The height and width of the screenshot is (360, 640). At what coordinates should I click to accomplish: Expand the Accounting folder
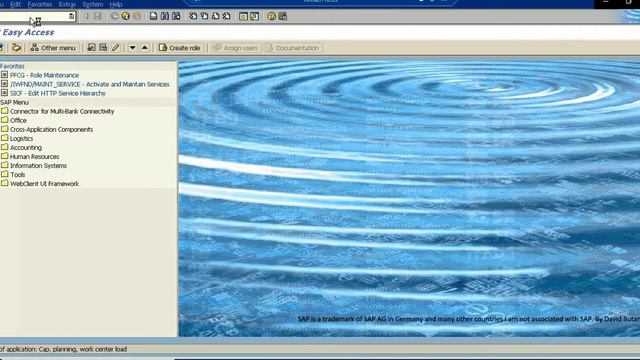pyautogui.click(x=26, y=147)
